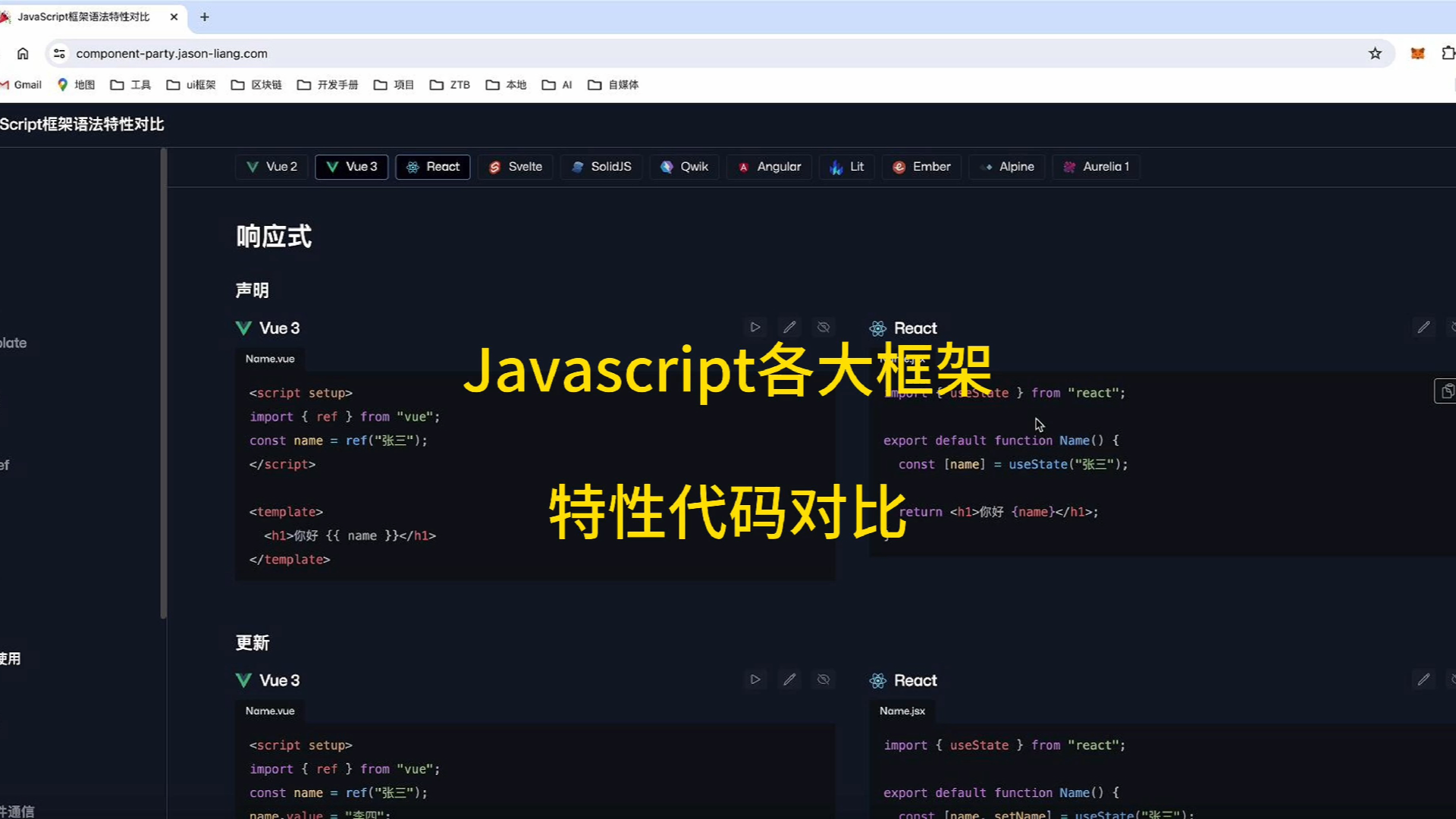Screen dimensions: 1456x819
Task: Toggle the Vue 2 framework button
Action: [x=271, y=167]
